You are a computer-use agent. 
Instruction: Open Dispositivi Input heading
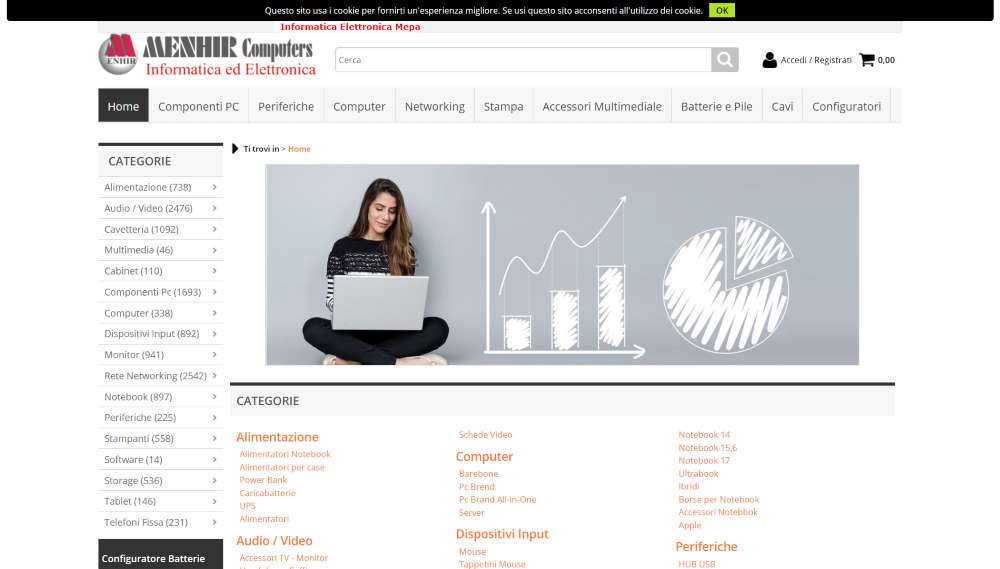(502, 534)
